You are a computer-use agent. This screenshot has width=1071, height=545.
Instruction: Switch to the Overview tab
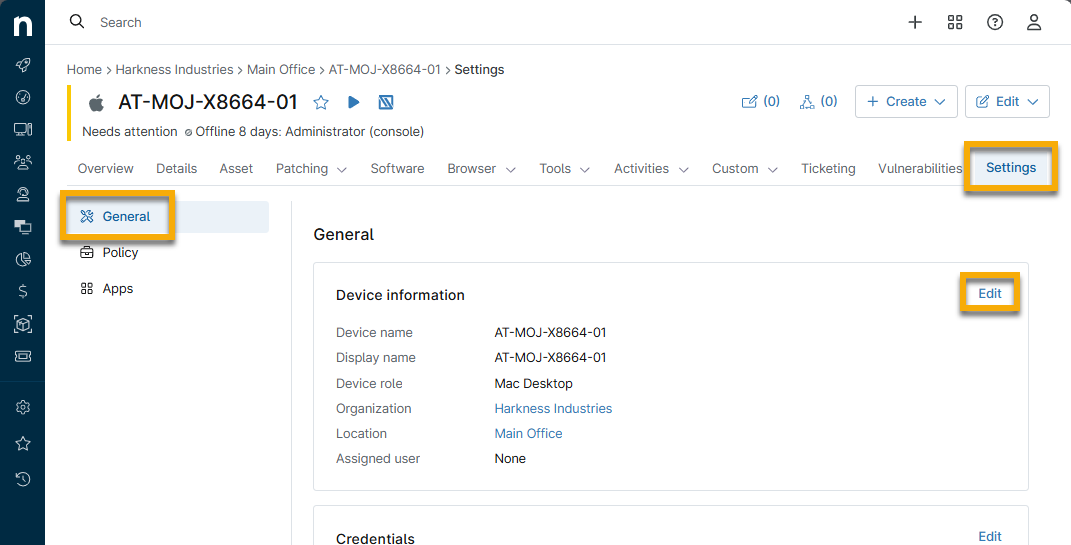[105, 169]
